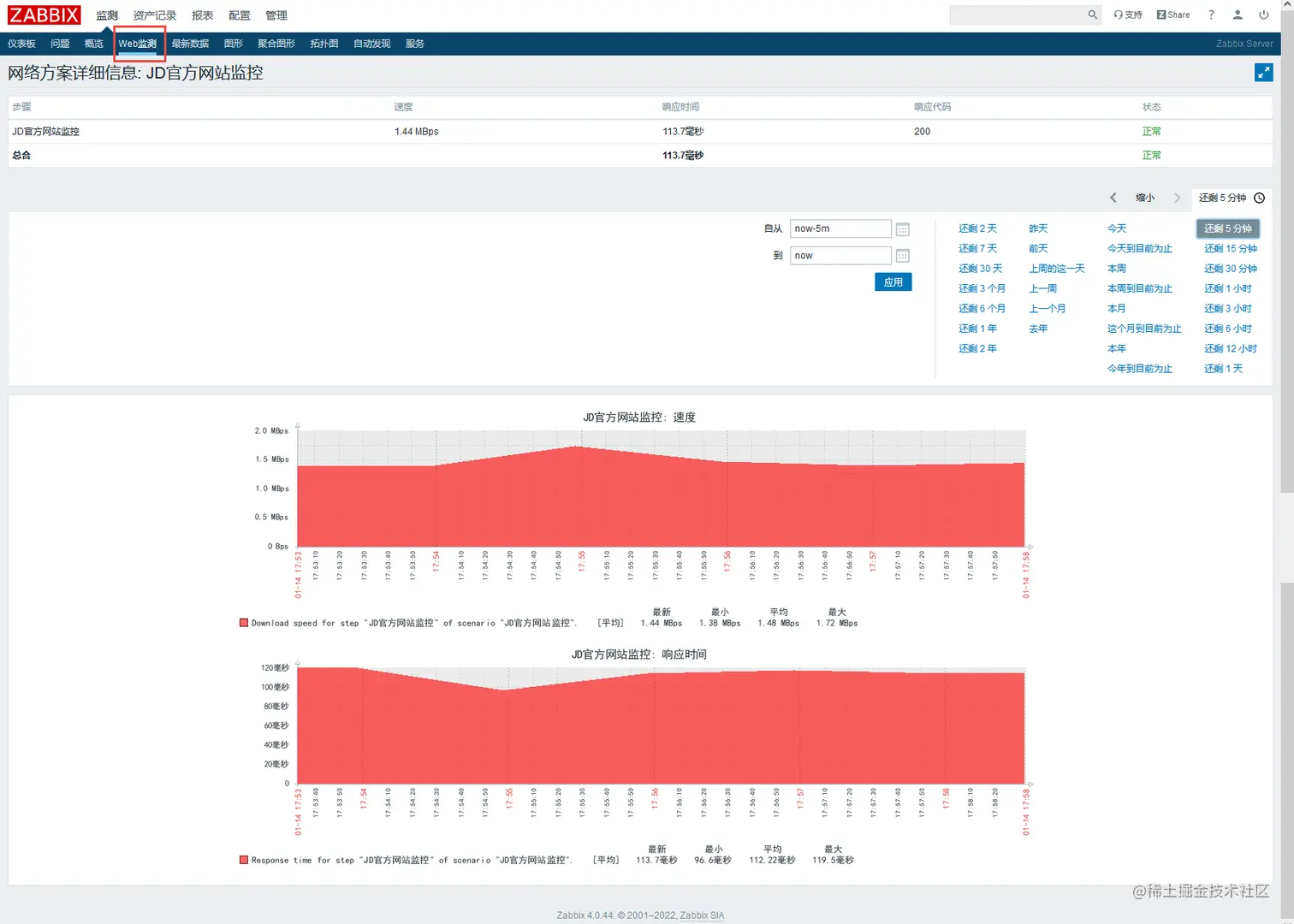Viewport: 1294px width, 924px height.
Task: Click the red Download speed legend swatch
Action: pyautogui.click(x=244, y=623)
